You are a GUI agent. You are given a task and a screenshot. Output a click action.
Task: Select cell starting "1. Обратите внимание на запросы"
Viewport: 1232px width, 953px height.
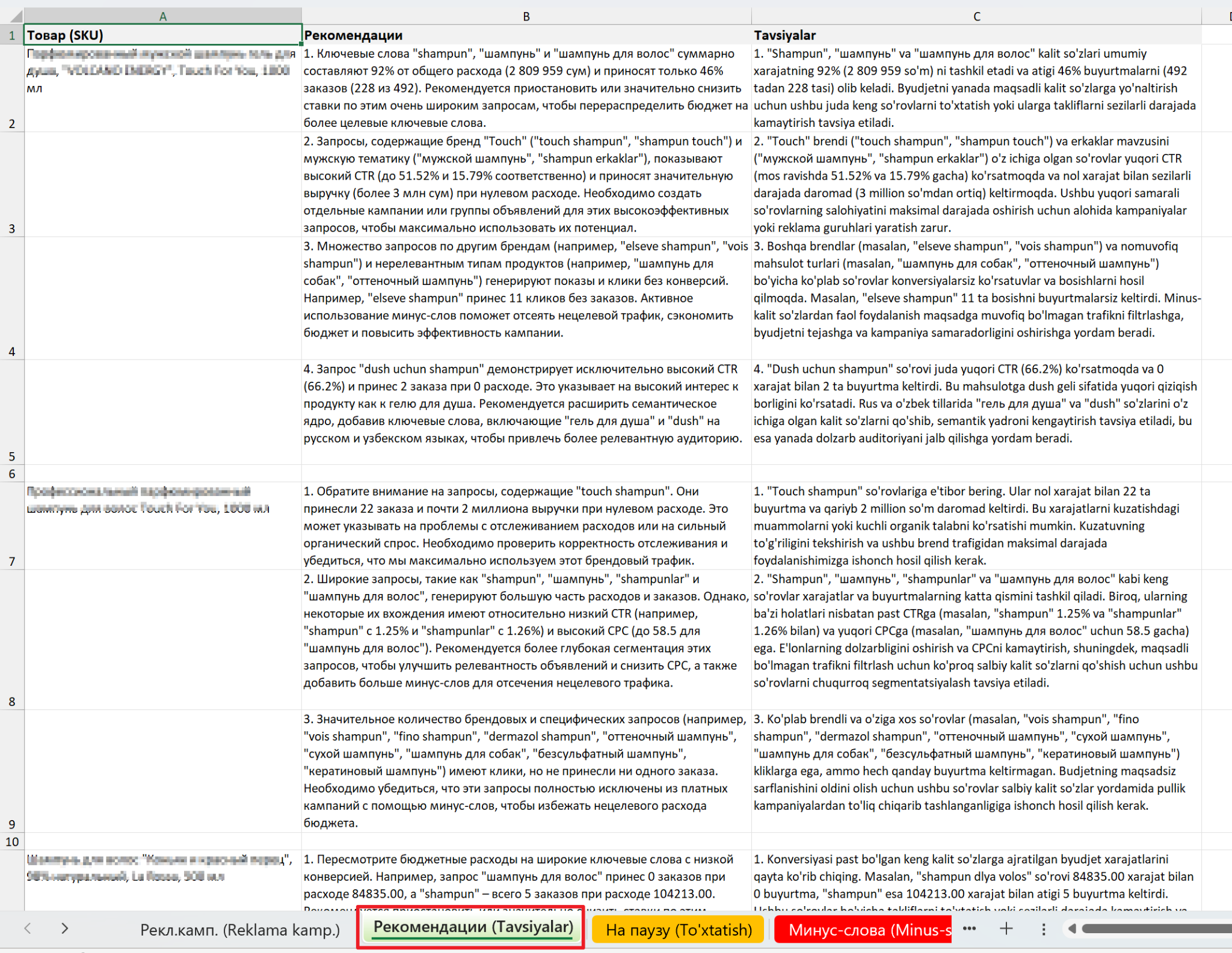[x=526, y=526]
